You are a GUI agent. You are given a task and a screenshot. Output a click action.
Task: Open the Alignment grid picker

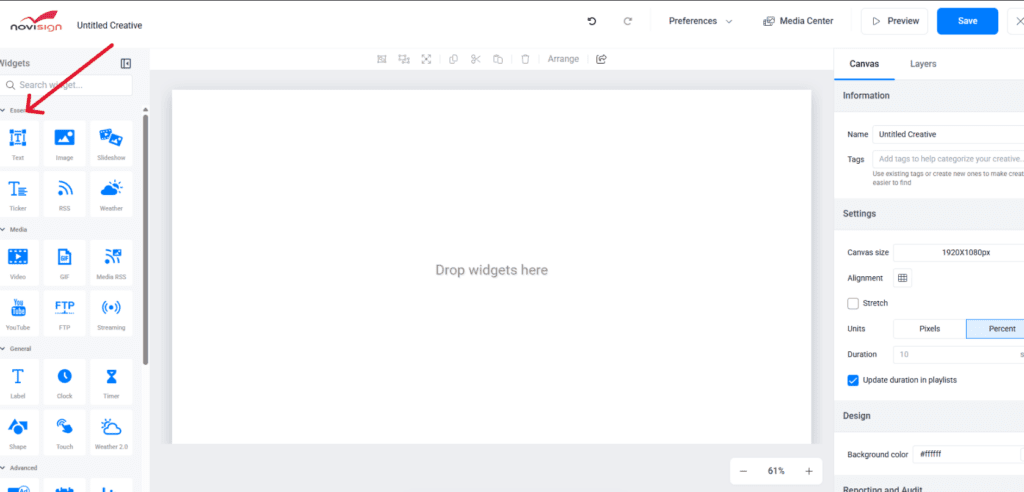(903, 278)
